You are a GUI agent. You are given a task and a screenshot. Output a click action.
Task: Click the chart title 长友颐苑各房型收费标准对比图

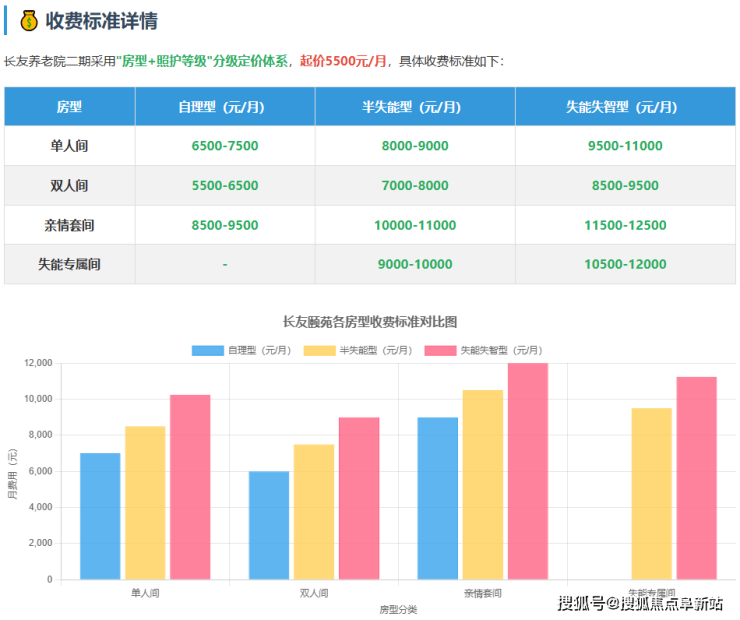(370, 322)
